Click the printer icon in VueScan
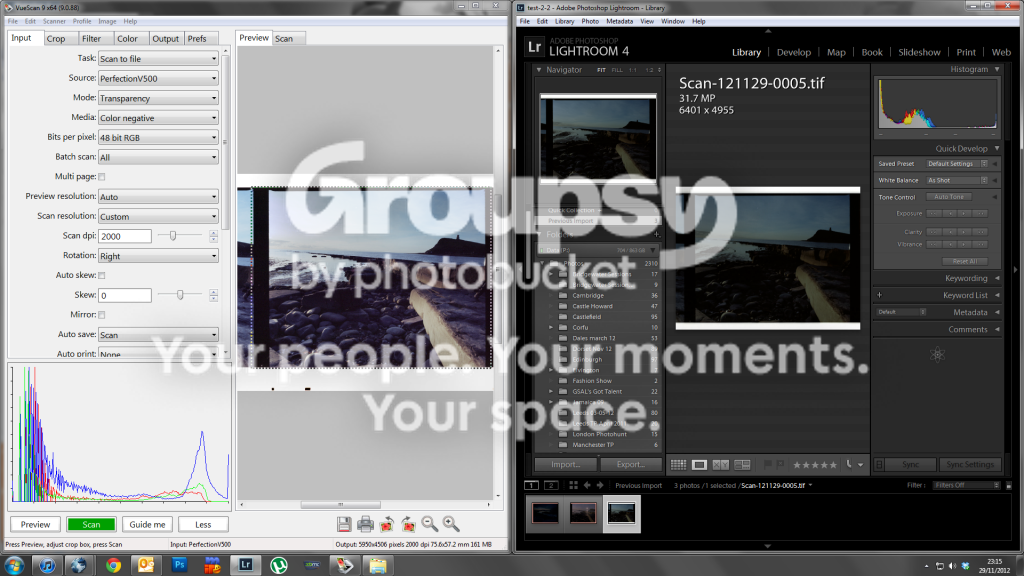 coord(366,524)
